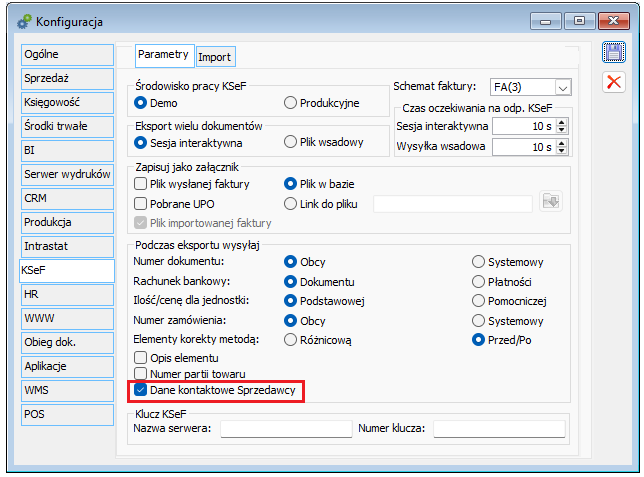
Task: Click the save diskette icon
Action: [x=614, y=53]
